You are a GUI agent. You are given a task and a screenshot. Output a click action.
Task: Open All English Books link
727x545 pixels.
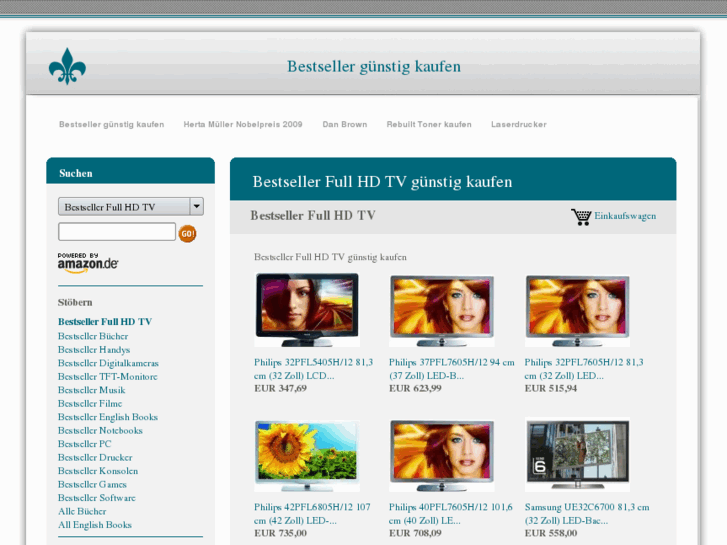tap(95, 525)
